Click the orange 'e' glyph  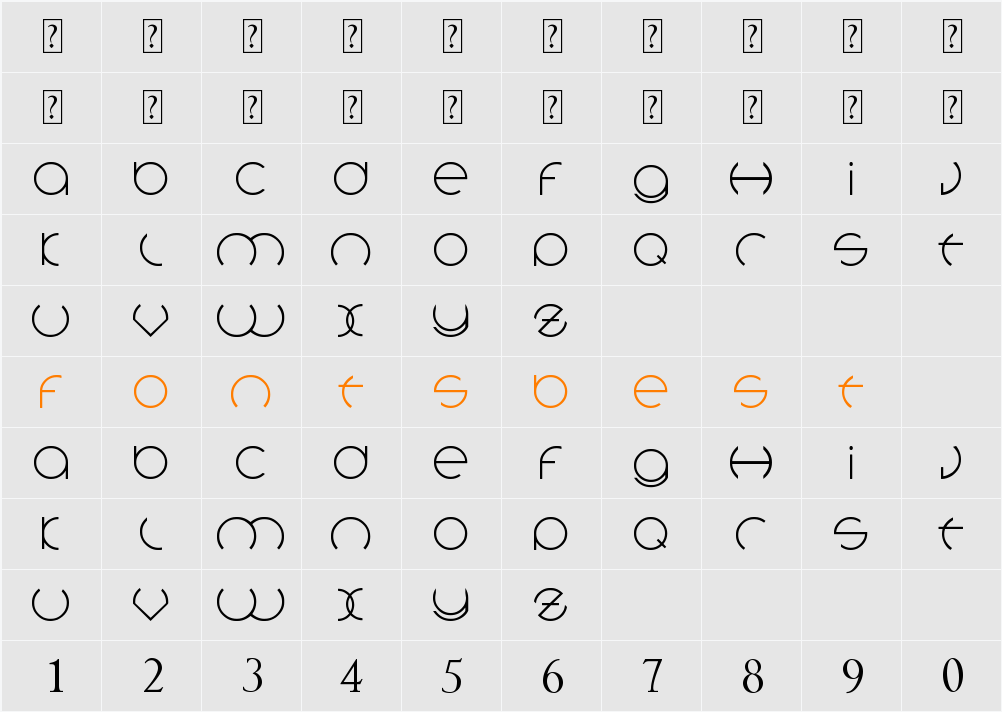tap(650, 391)
